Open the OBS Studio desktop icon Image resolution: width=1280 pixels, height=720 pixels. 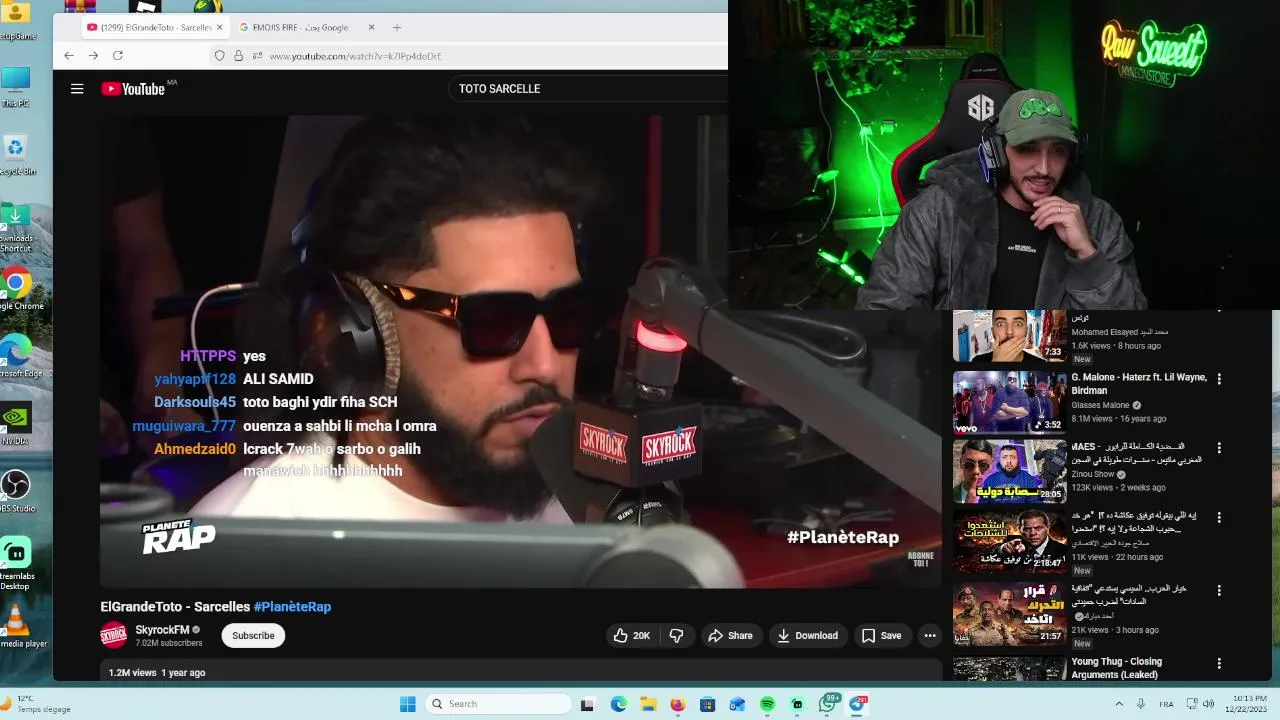coord(15,492)
